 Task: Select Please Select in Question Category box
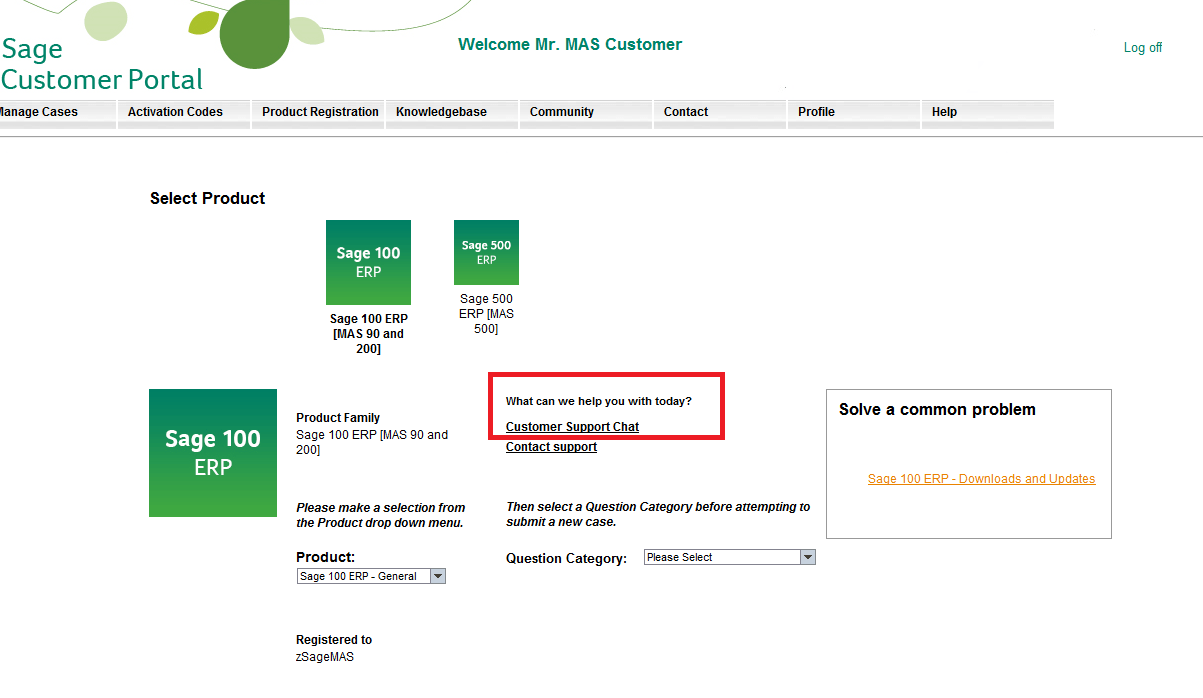tap(720, 557)
